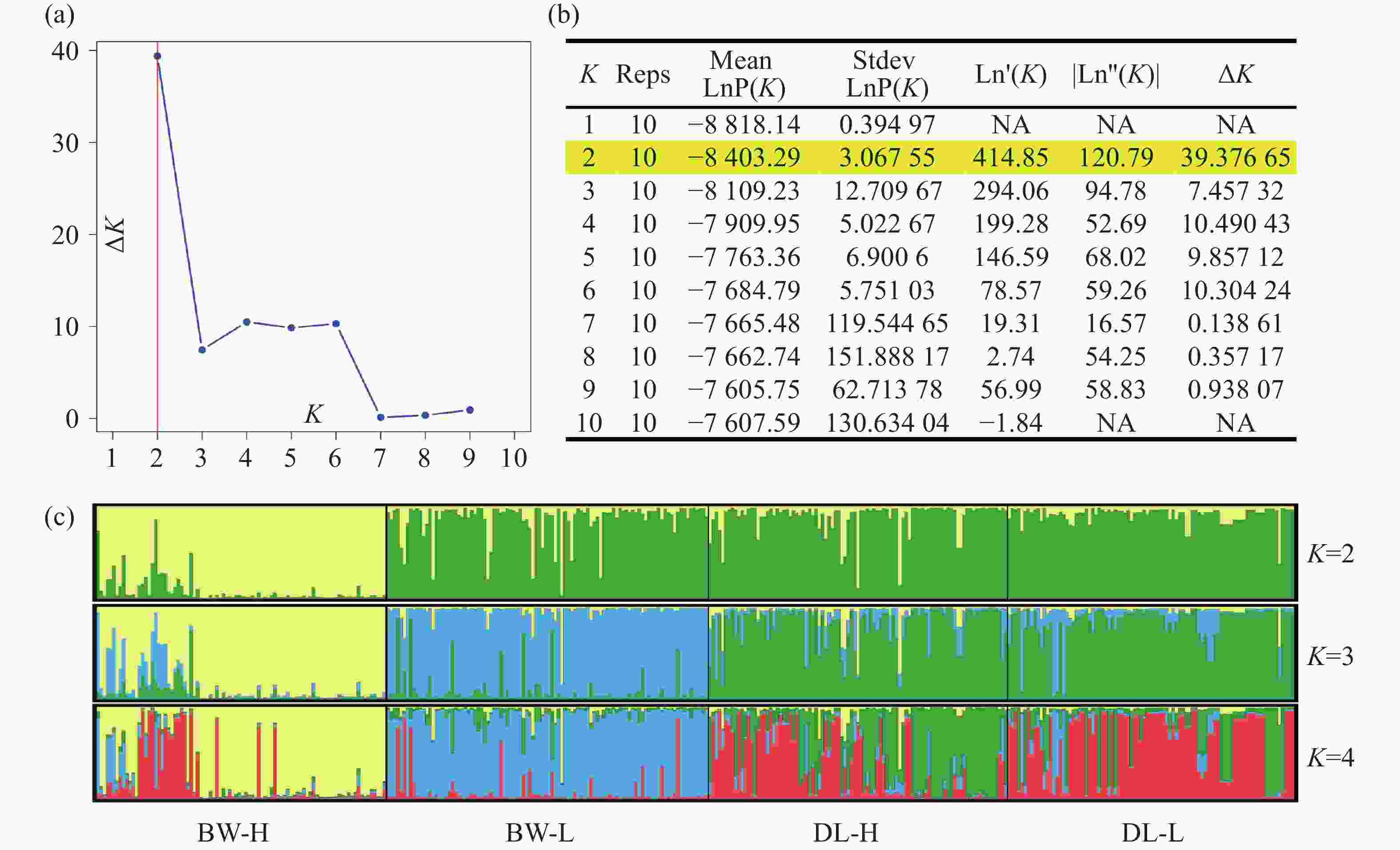Image resolution: width=1400 pixels, height=850 pixels.
Task: Click the BW-L population label
Action: 540,833
